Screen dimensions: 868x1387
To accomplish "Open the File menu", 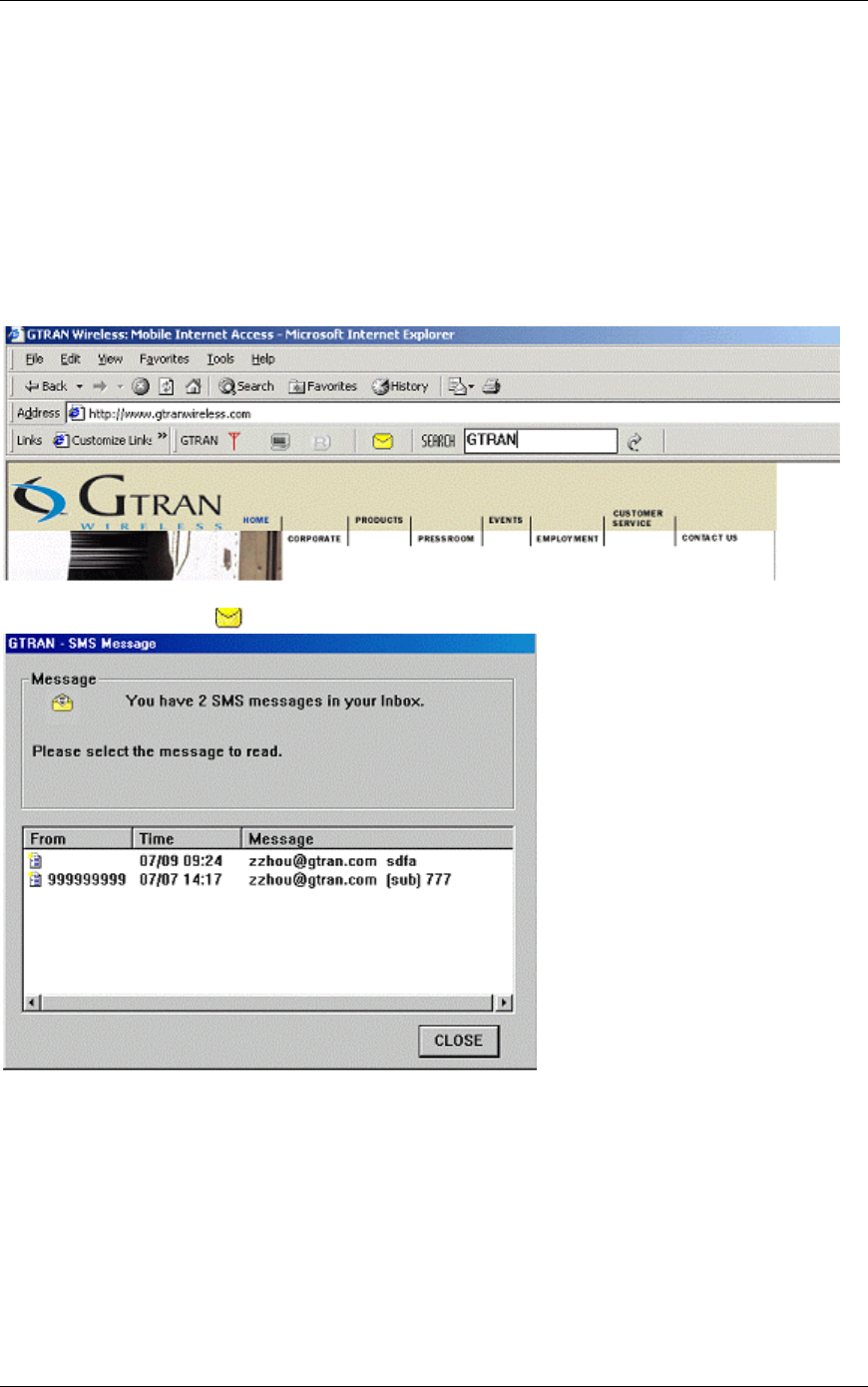I will pos(34,359).
